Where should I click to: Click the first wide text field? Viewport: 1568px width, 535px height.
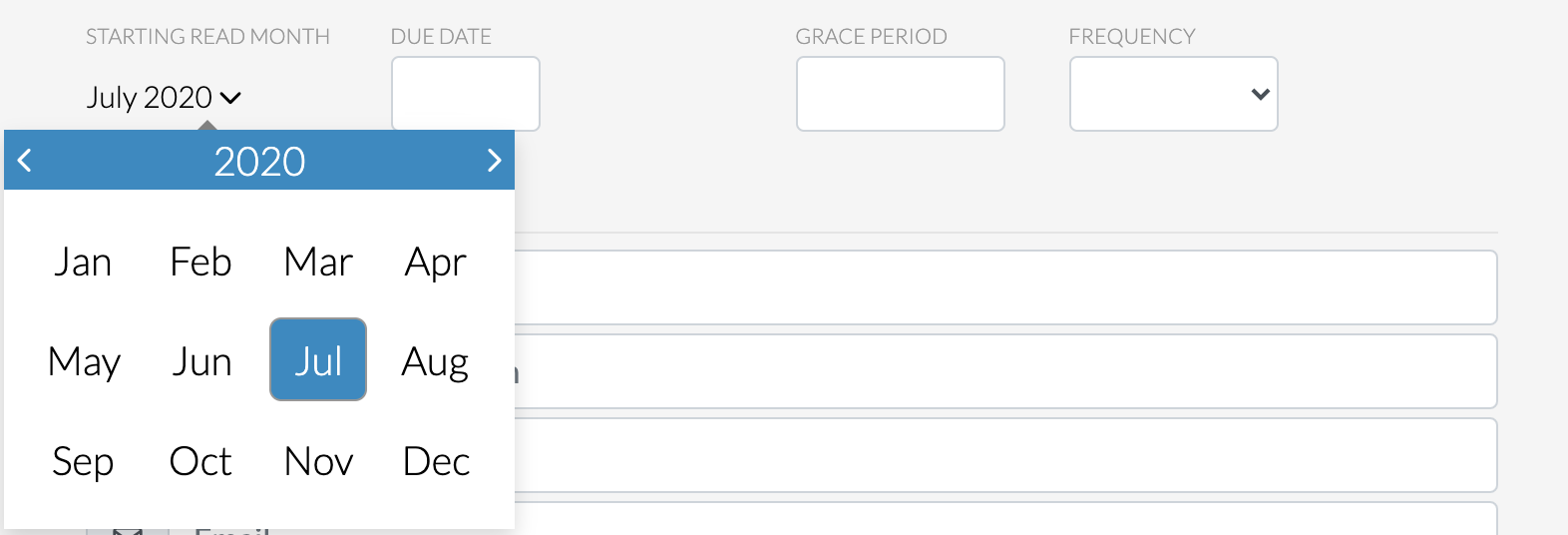1005,287
